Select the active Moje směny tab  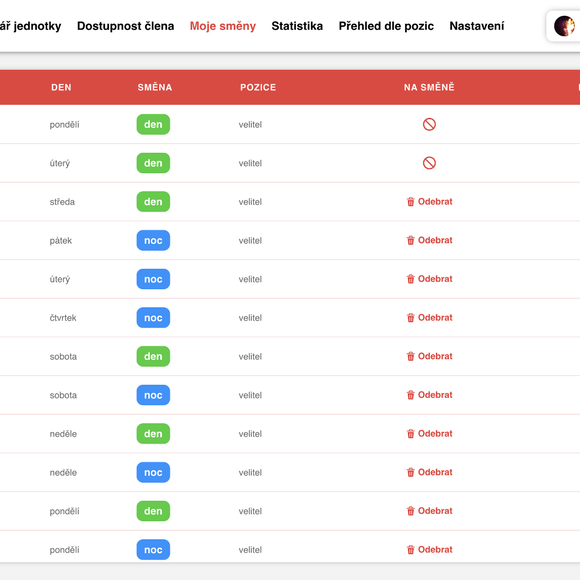[x=223, y=26]
